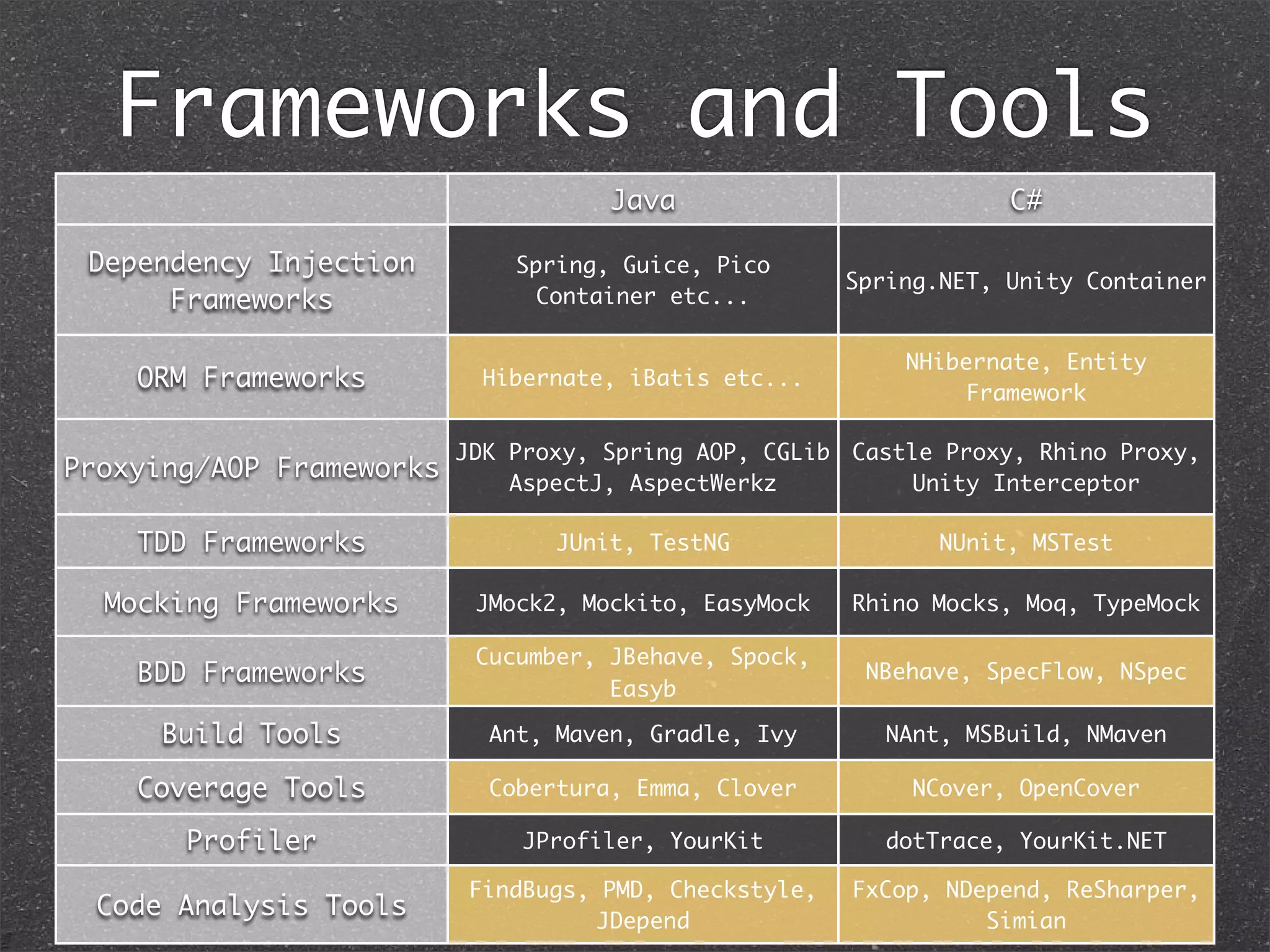Select the 'Proxying/AOP Frameworks' row label

pos(252,467)
